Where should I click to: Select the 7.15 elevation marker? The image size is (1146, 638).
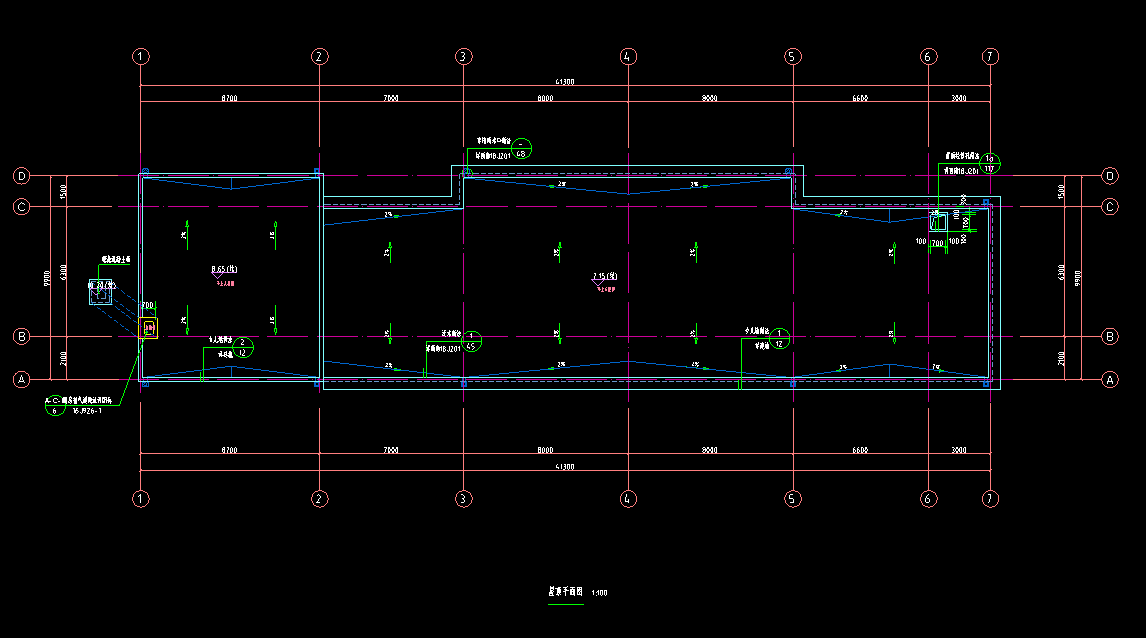coord(604,276)
